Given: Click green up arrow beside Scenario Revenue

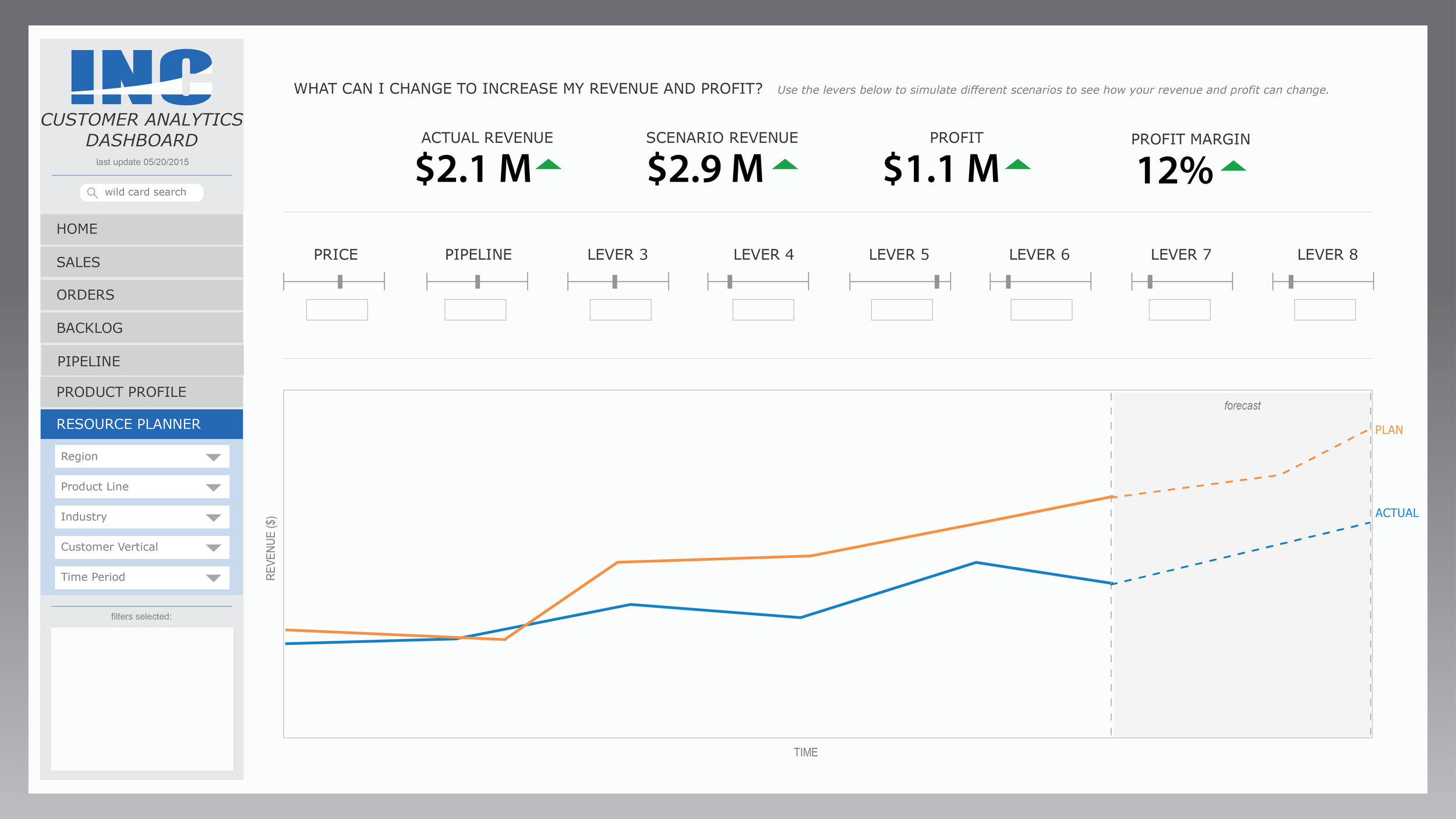Looking at the screenshot, I should point(785,164).
